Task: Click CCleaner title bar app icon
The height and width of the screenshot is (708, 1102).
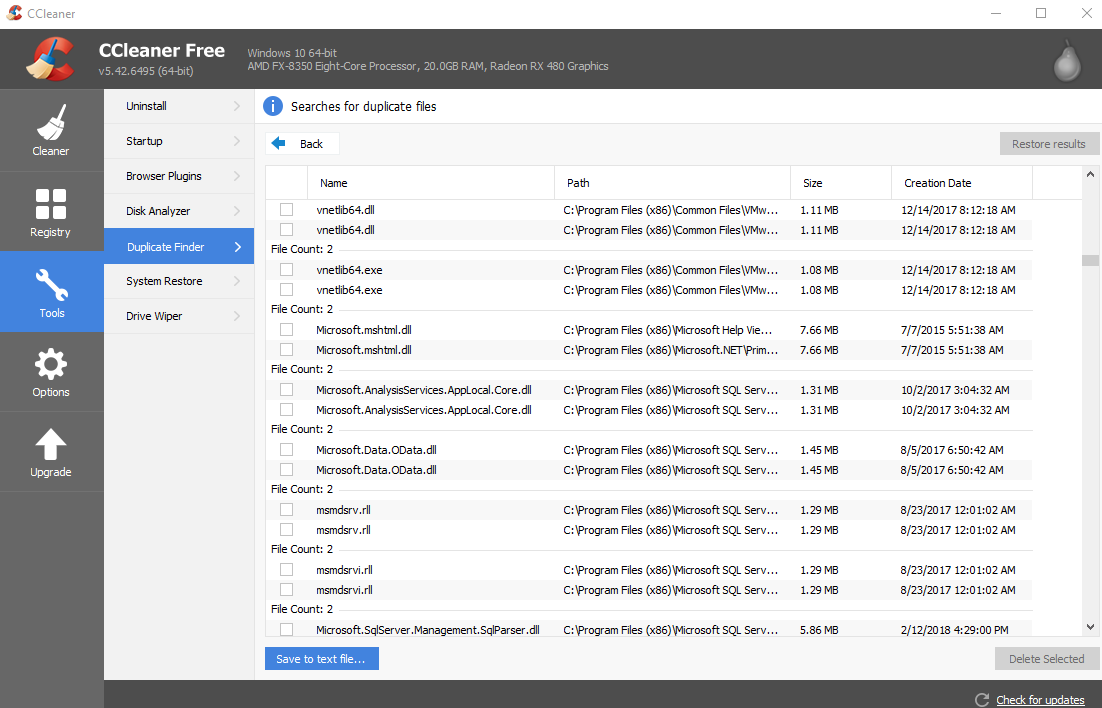Action: point(14,13)
